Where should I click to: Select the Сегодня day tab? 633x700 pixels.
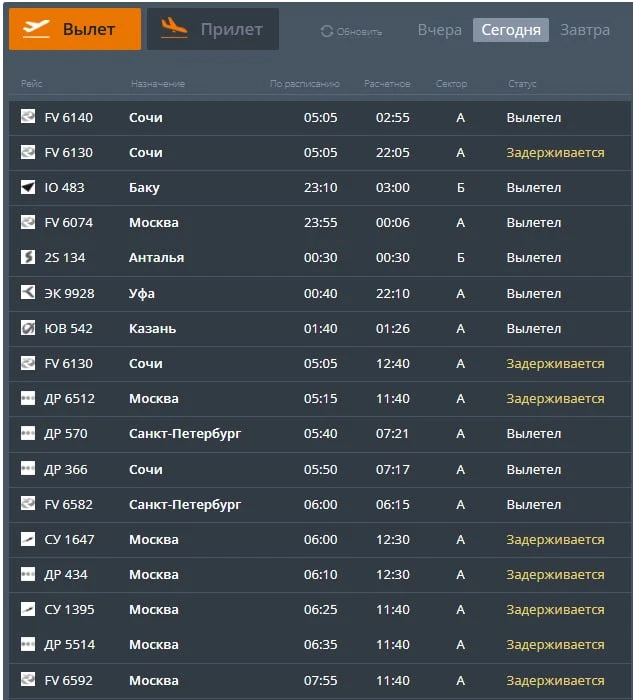pos(511,30)
